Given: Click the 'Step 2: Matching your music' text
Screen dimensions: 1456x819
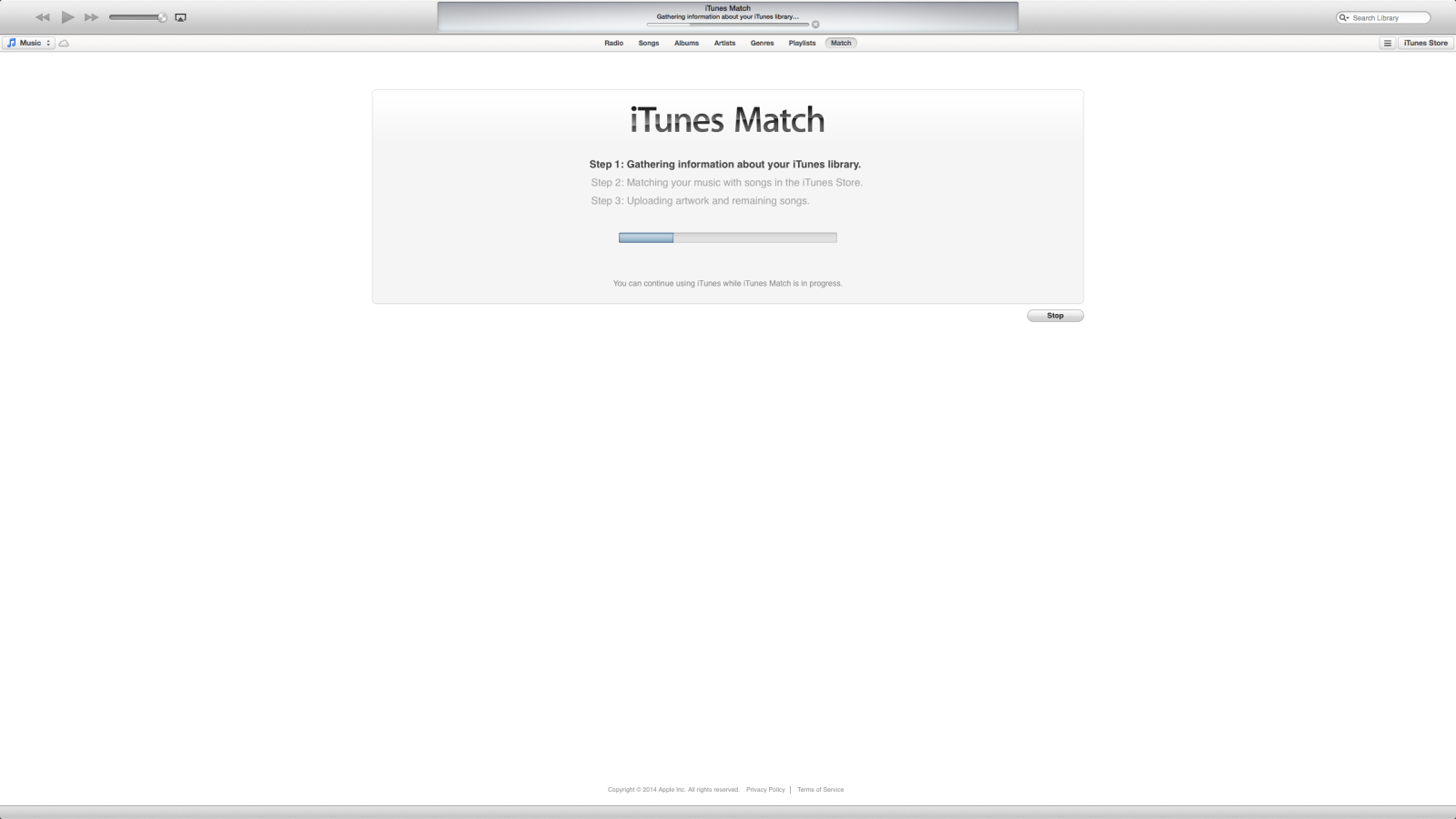Looking at the screenshot, I should point(727,183).
